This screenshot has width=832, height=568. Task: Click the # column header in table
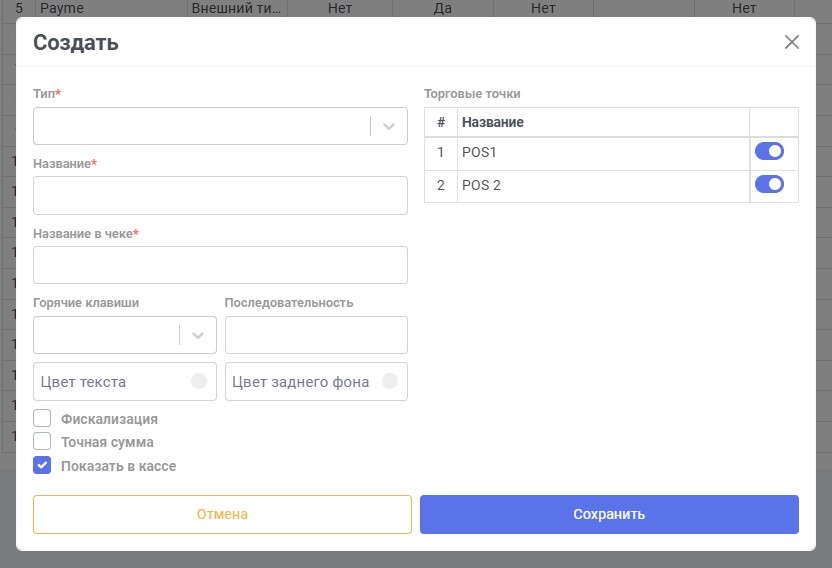441,122
